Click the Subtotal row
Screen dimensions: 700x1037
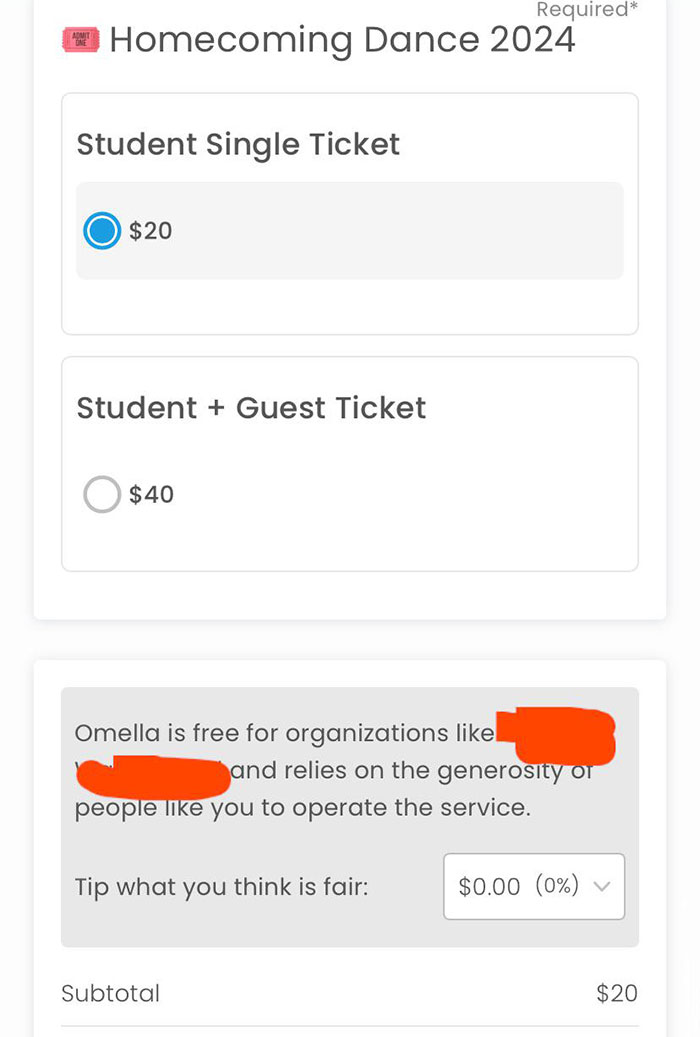tap(350, 993)
